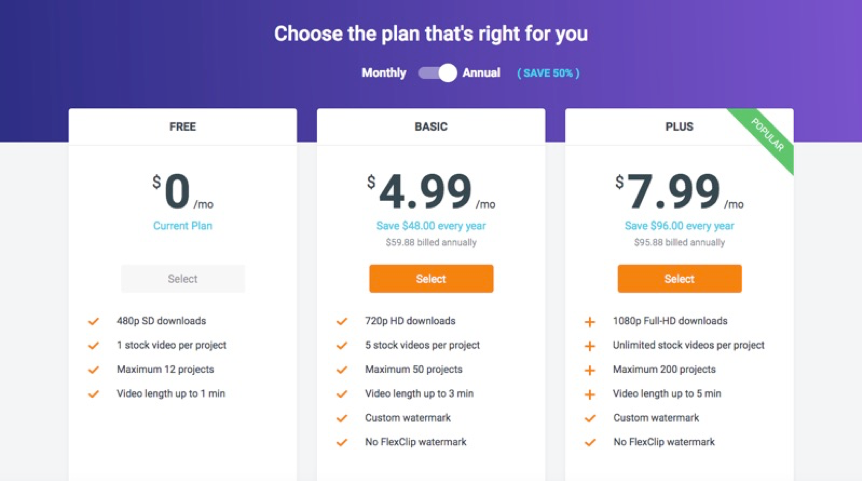Click the checkmark beside 720p HD downloads

click(x=341, y=321)
